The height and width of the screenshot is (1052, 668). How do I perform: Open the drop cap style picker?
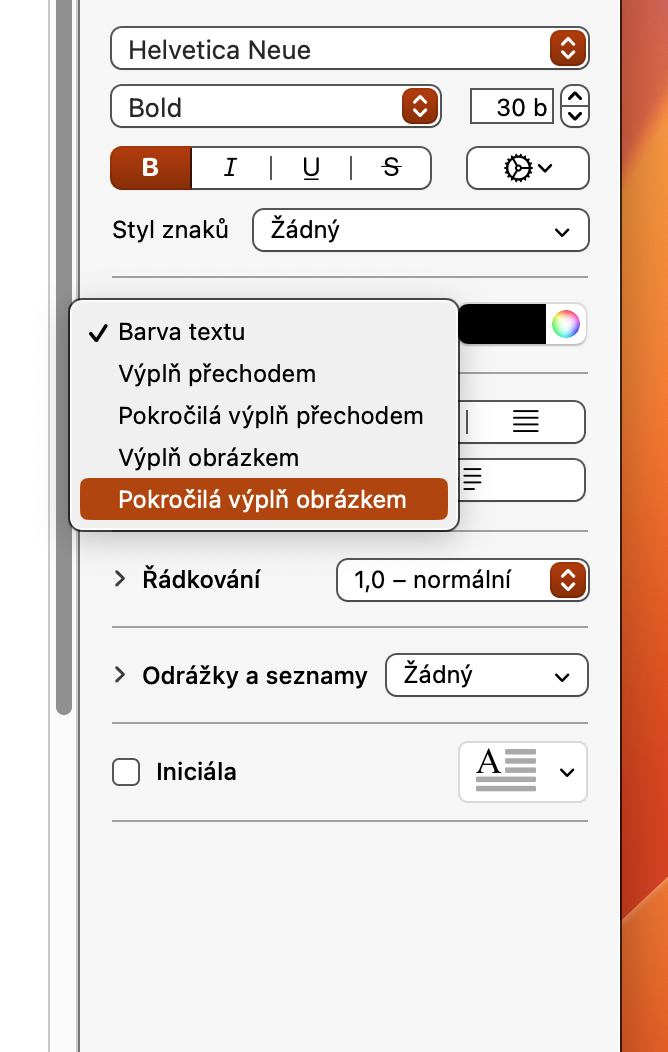pos(523,772)
